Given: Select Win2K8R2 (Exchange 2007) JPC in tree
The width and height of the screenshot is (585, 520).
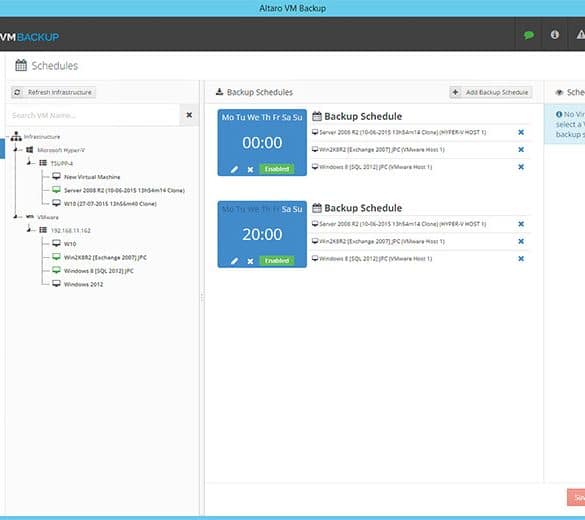Looking at the screenshot, I should click(x=105, y=257).
